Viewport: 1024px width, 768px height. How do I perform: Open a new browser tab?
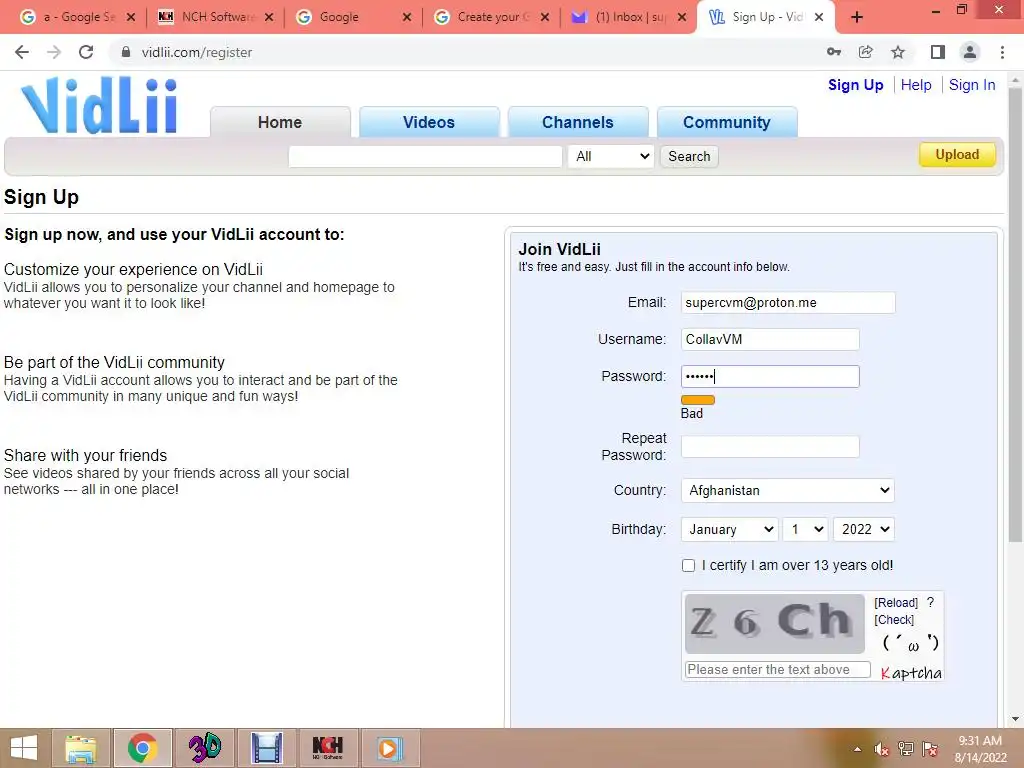tap(857, 17)
